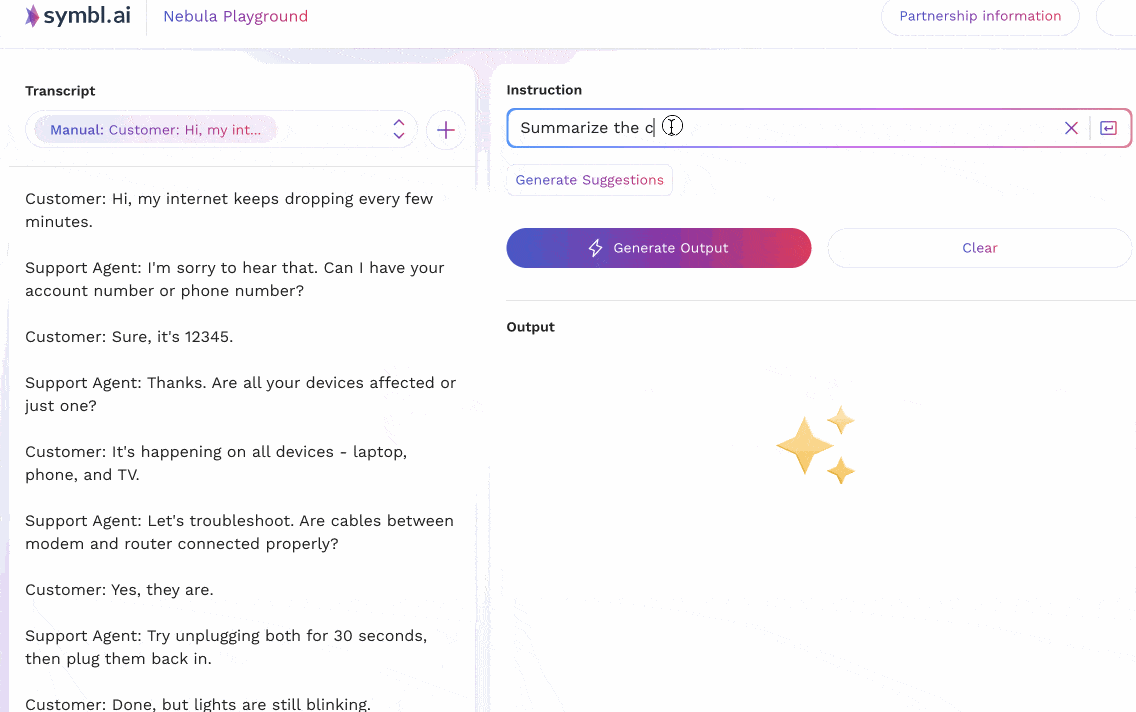Click Generate Suggestions
1136x712 pixels.
pyautogui.click(x=589, y=180)
